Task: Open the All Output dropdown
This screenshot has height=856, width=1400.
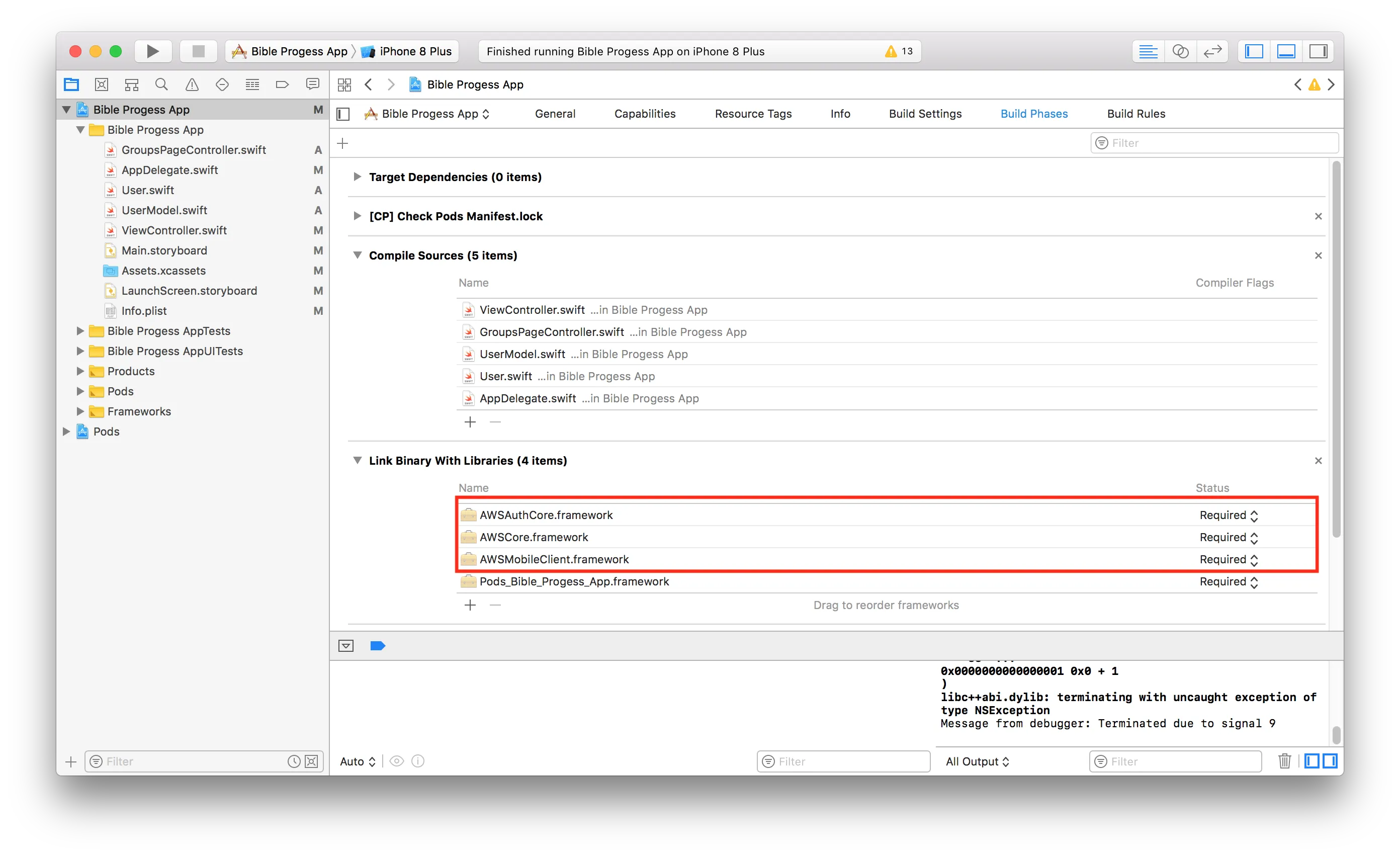Action: point(977,761)
